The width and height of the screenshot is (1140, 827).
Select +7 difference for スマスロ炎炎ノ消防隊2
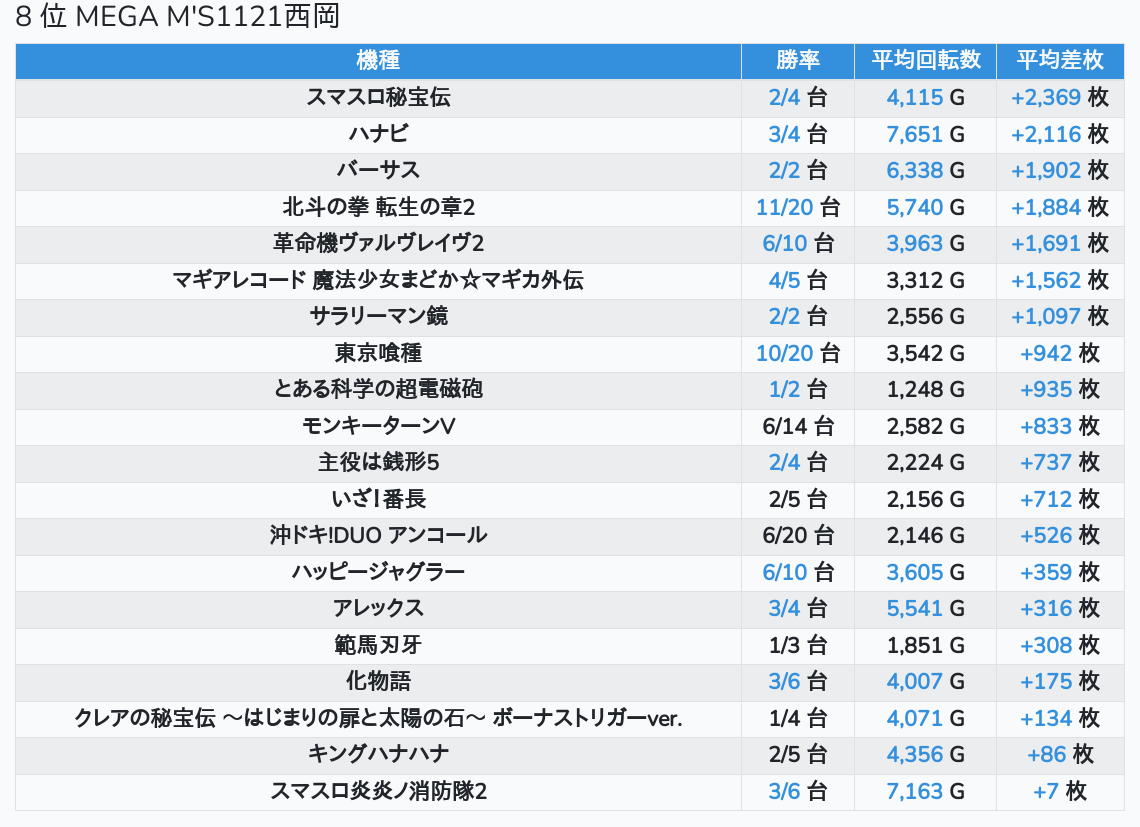point(1046,791)
